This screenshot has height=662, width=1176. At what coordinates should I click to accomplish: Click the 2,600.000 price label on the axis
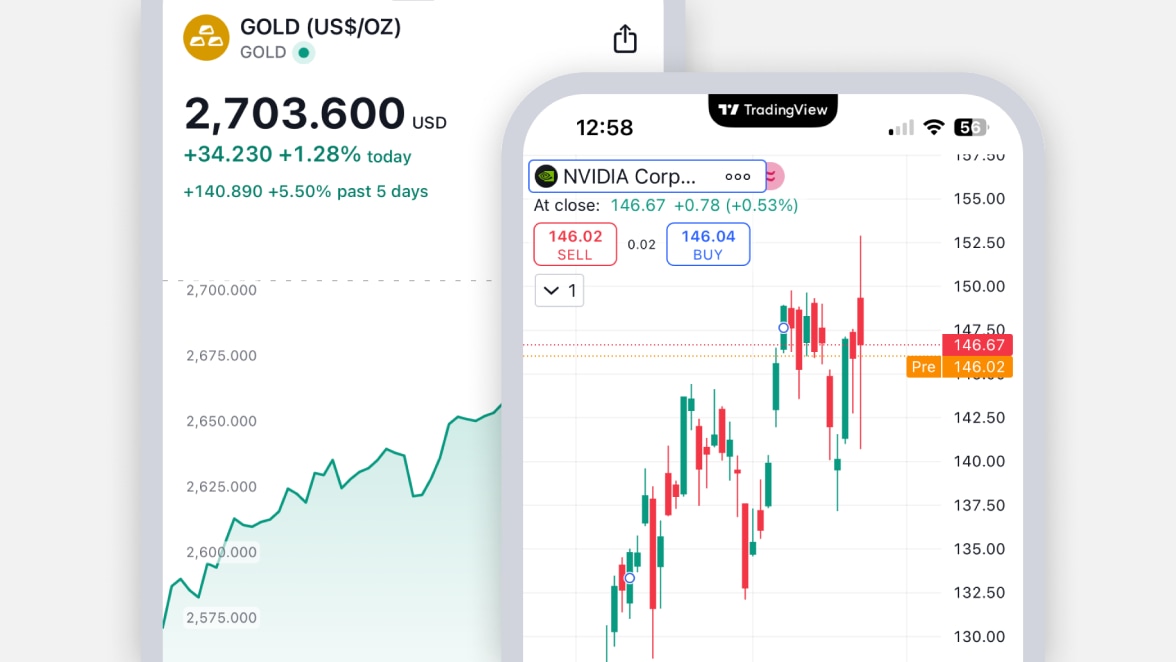pyautogui.click(x=220, y=552)
